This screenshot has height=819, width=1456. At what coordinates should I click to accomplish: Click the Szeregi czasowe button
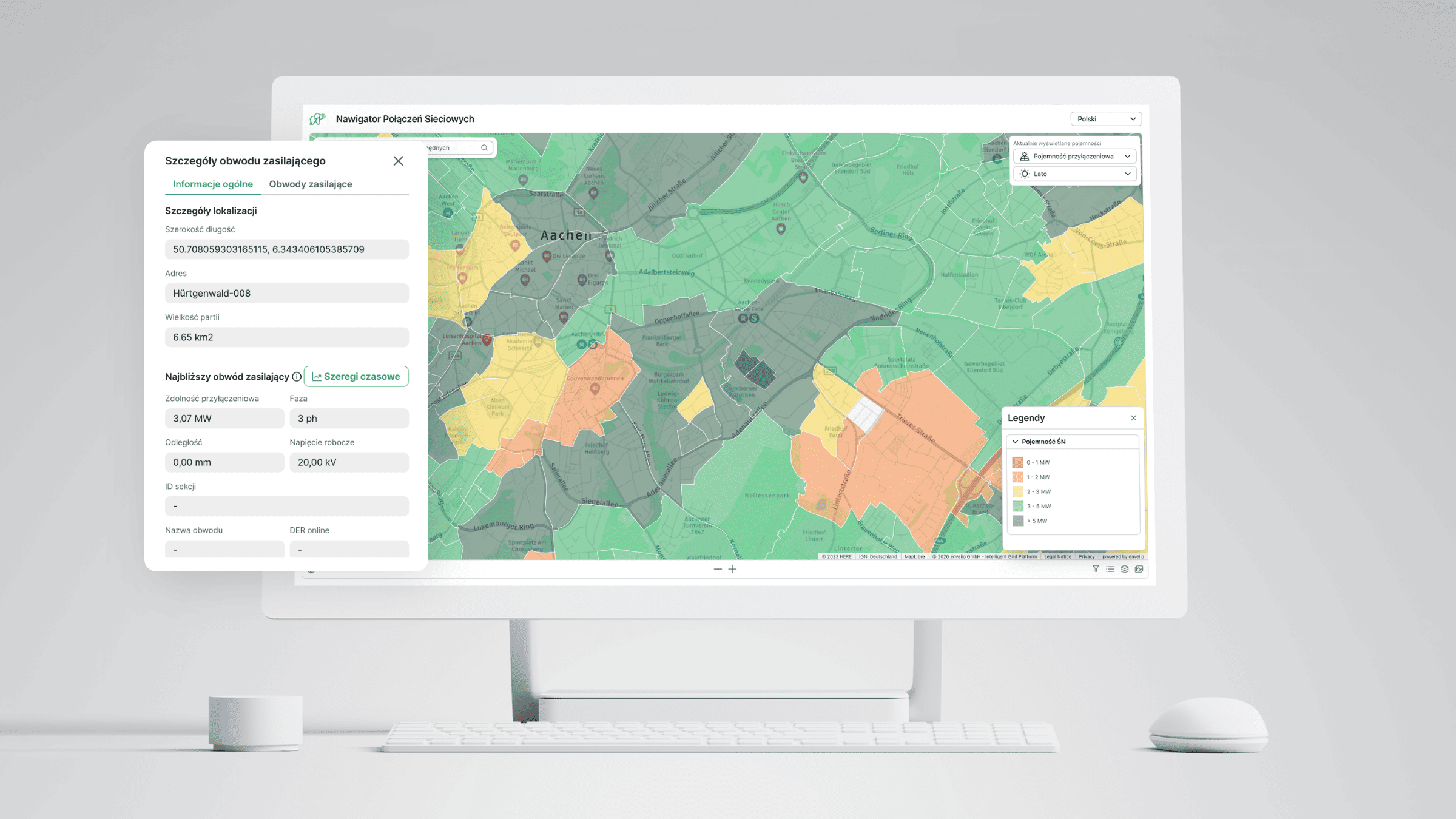coord(356,377)
